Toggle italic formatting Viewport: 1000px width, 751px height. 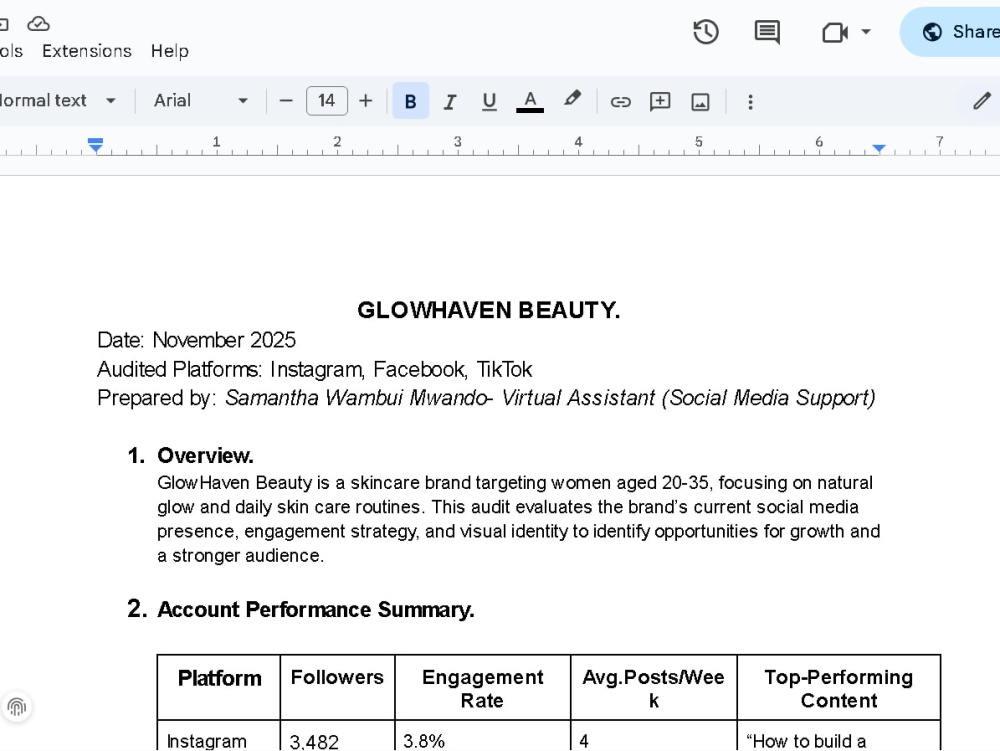tap(450, 101)
